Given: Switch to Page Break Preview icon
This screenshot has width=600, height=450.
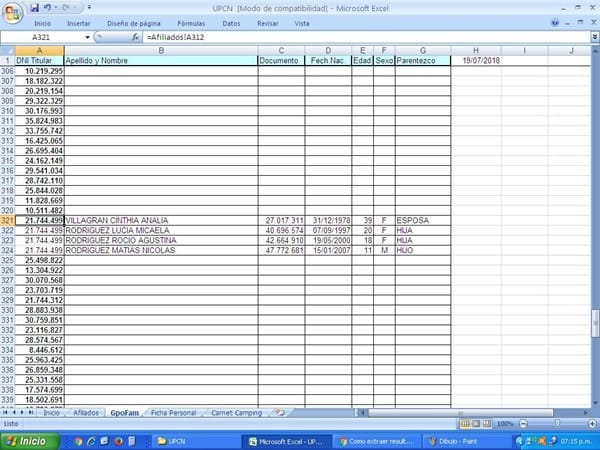Looking at the screenshot, I should pos(487,424).
